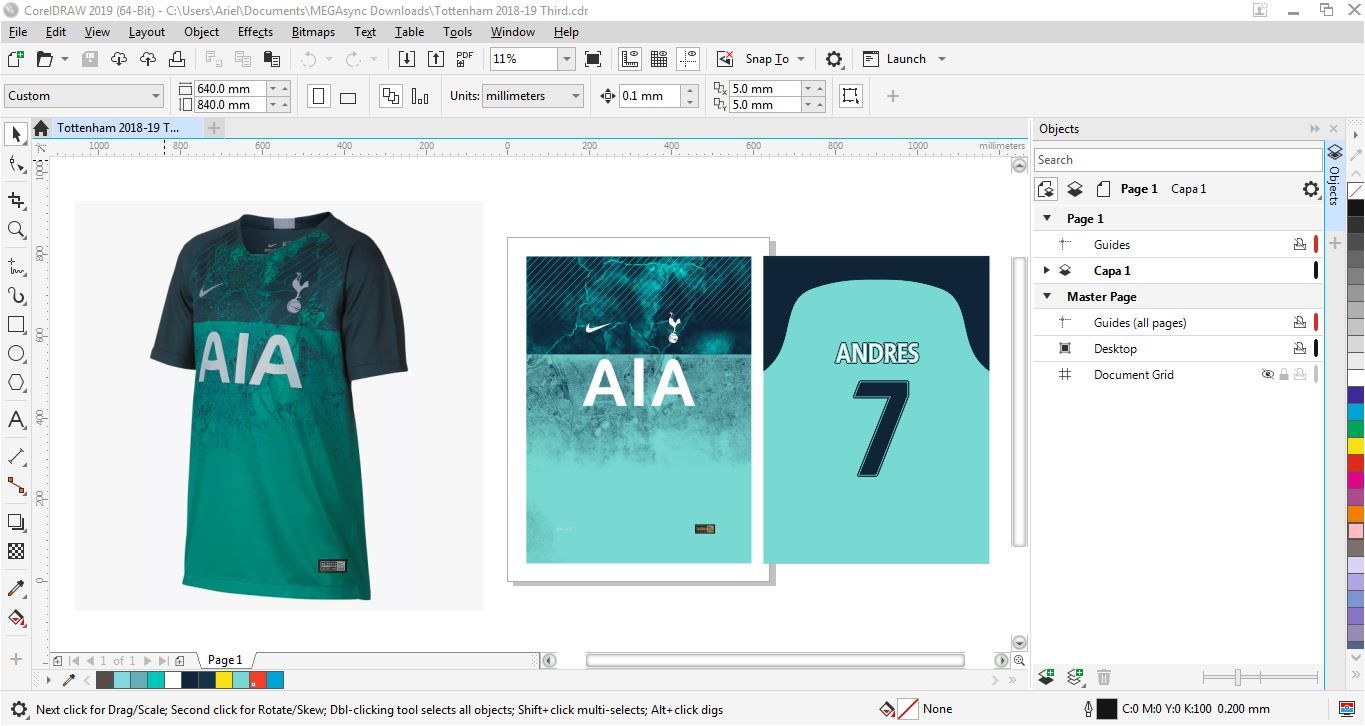Click the Import icon
This screenshot has width=1365, height=726.
[407, 59]
